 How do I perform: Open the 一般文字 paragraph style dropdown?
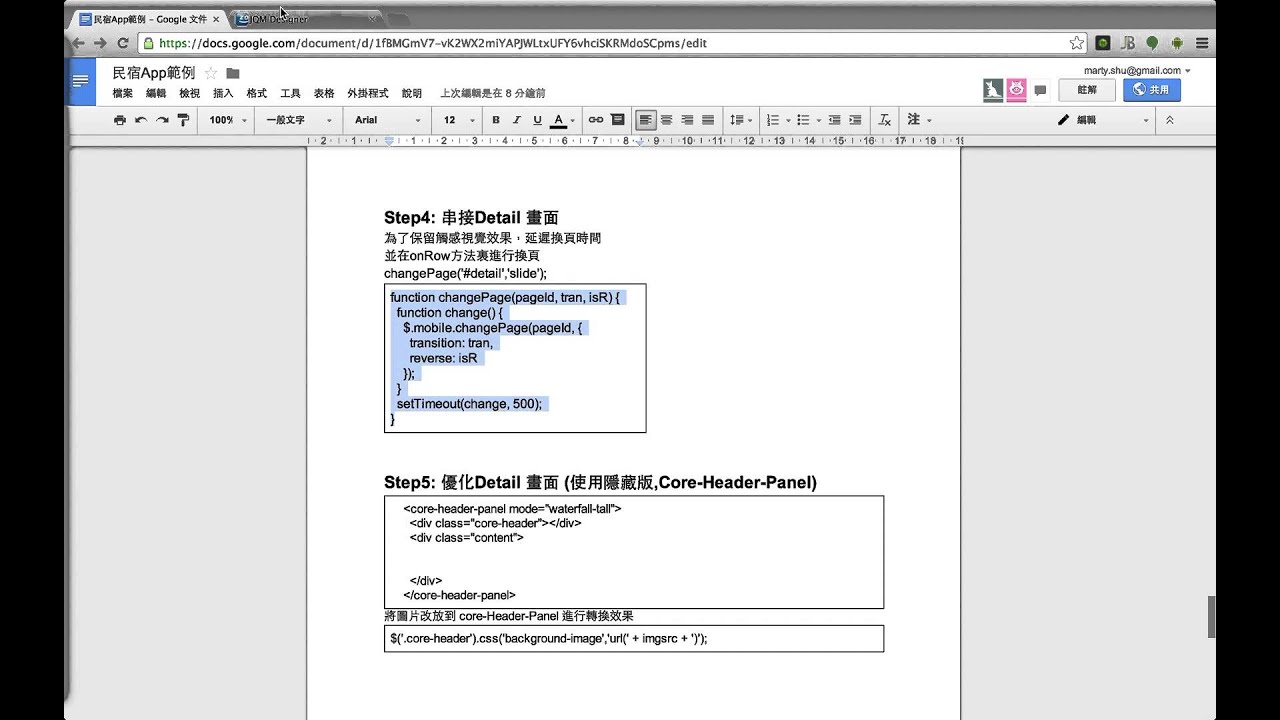coord(297,120)
